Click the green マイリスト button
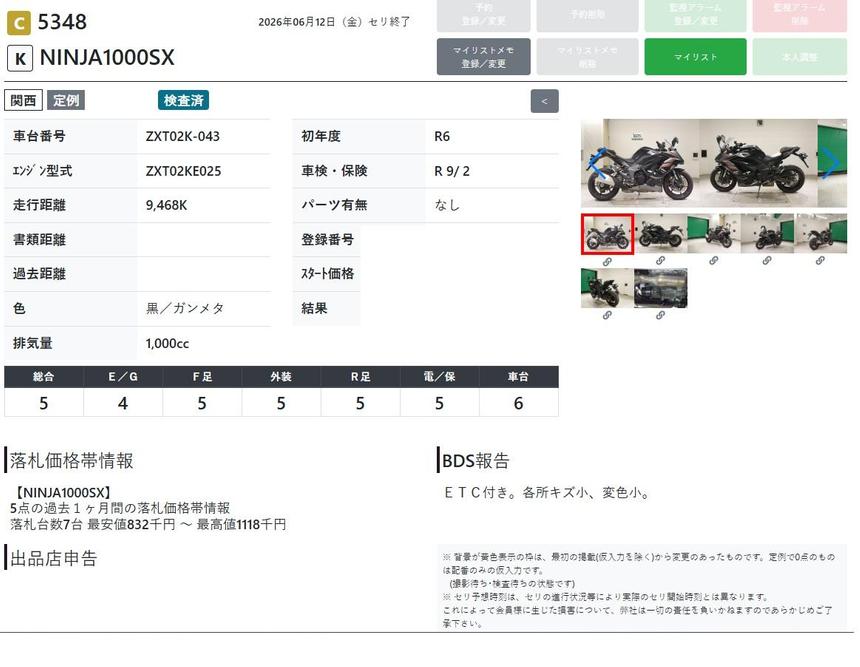The image size is (860, 667). [695, 56]
